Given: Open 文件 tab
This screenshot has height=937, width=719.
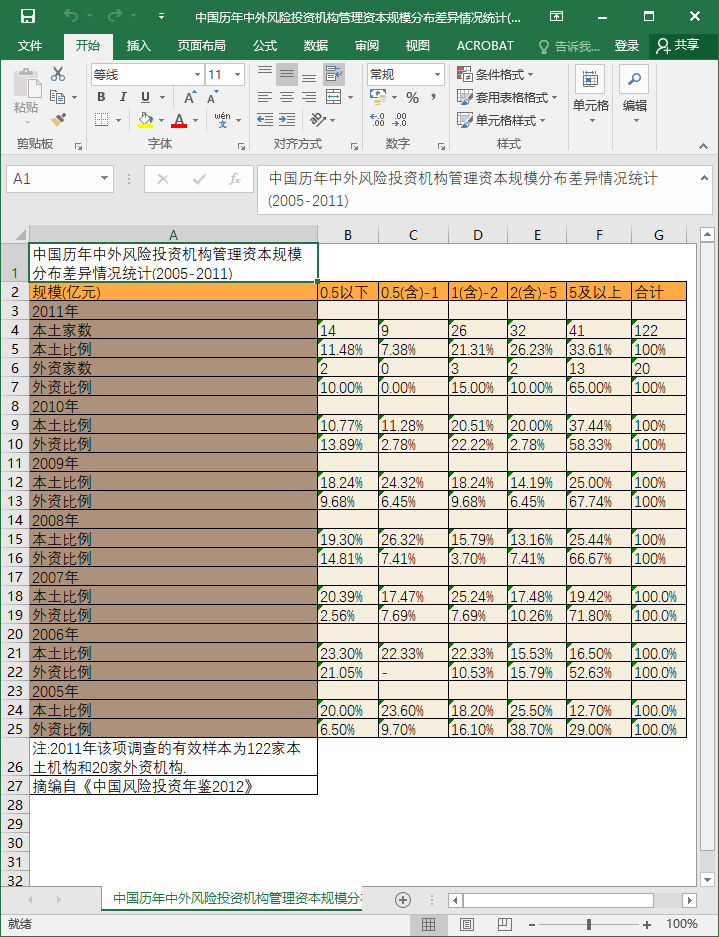Looking at the screenshot, I should (30, 46).
